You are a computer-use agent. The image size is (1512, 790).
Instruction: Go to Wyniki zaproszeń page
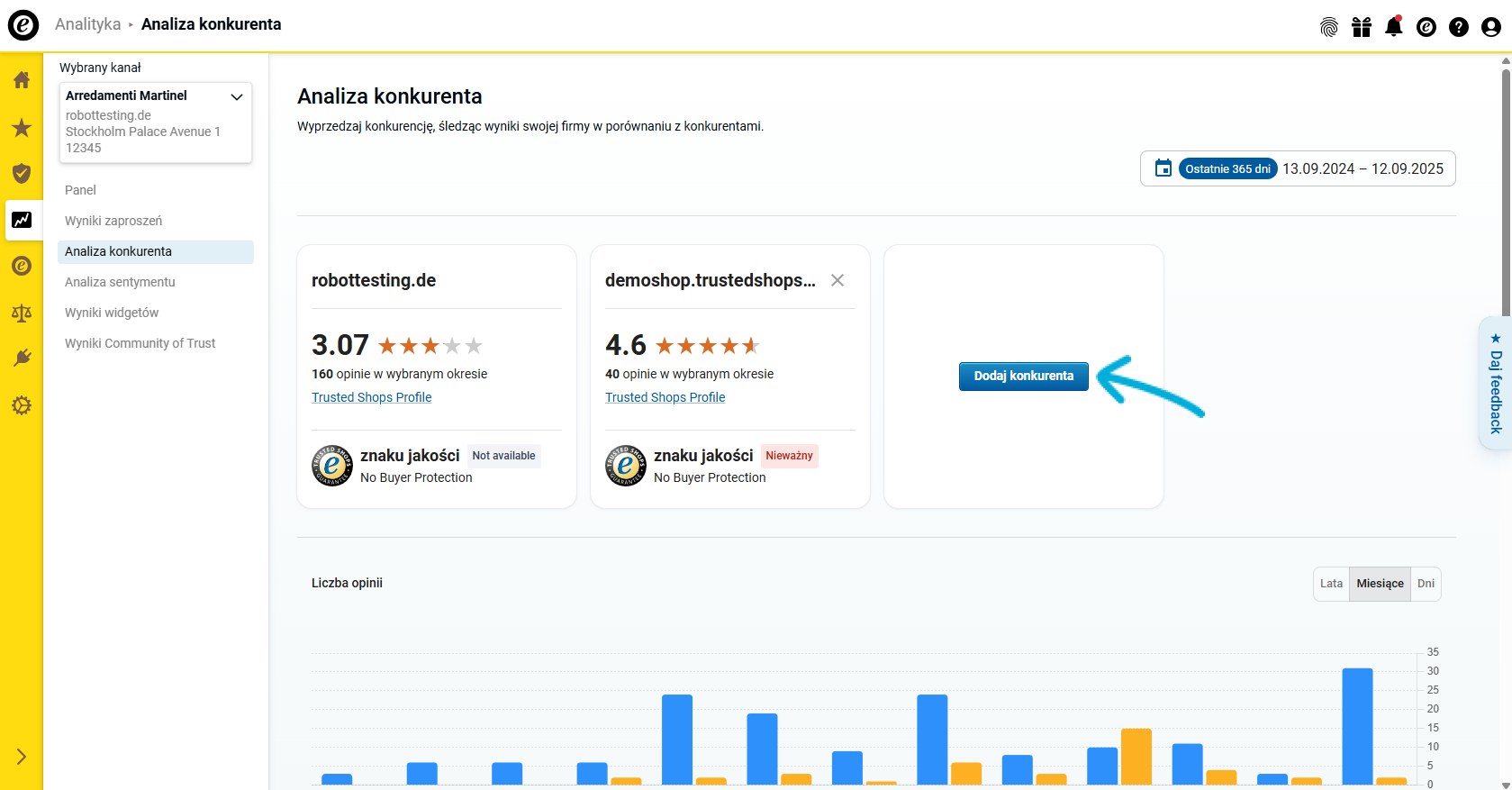click(x=113, y=221)
